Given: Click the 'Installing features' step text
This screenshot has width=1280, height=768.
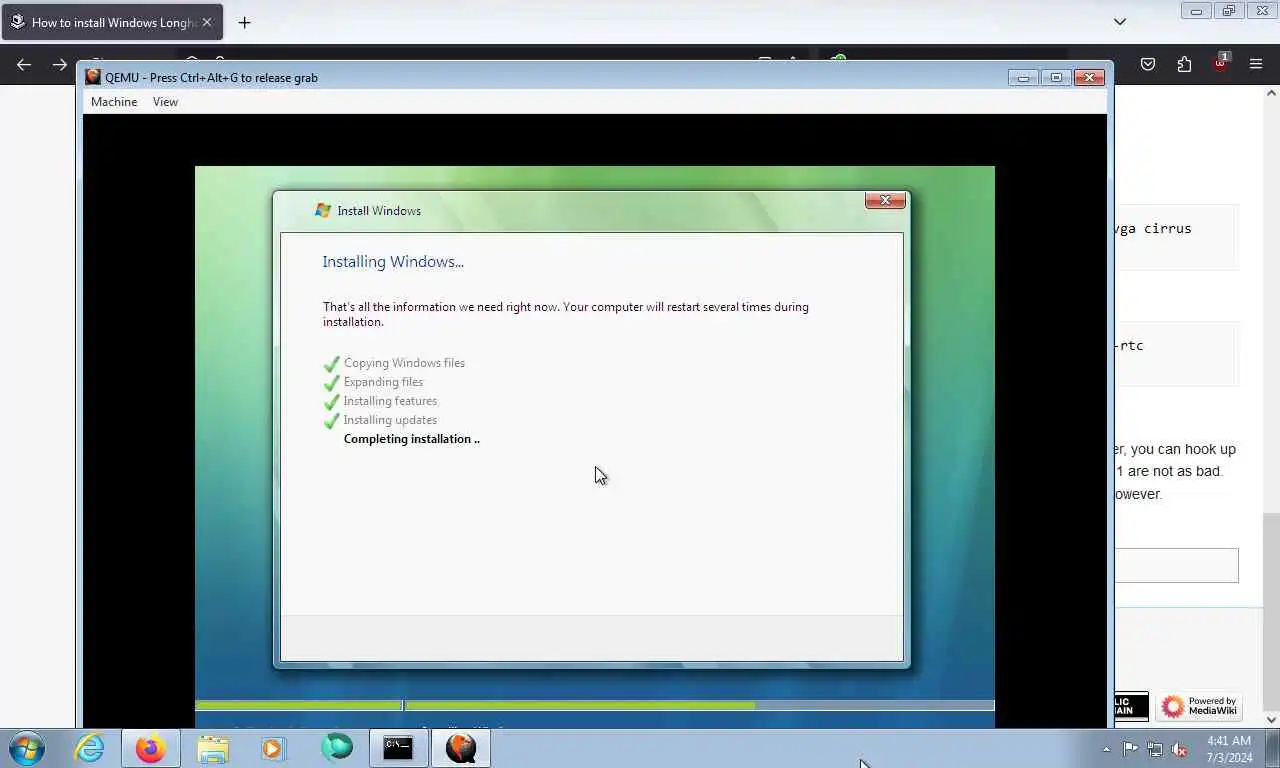Looking at the screenshot, I should [x=390, y=401].
